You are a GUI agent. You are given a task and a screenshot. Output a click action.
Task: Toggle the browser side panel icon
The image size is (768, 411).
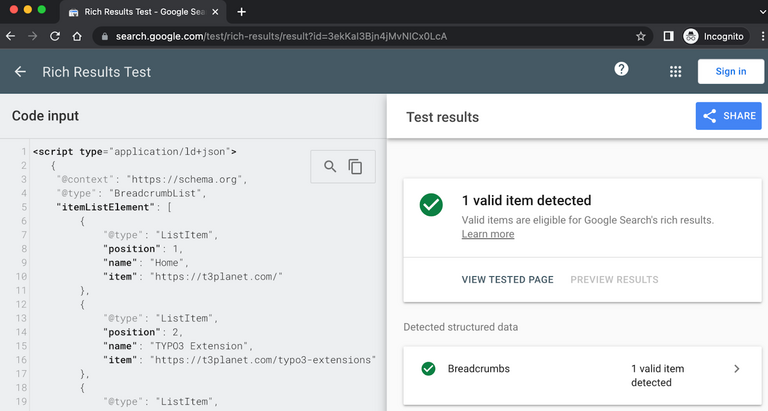[x=668, y=36]
